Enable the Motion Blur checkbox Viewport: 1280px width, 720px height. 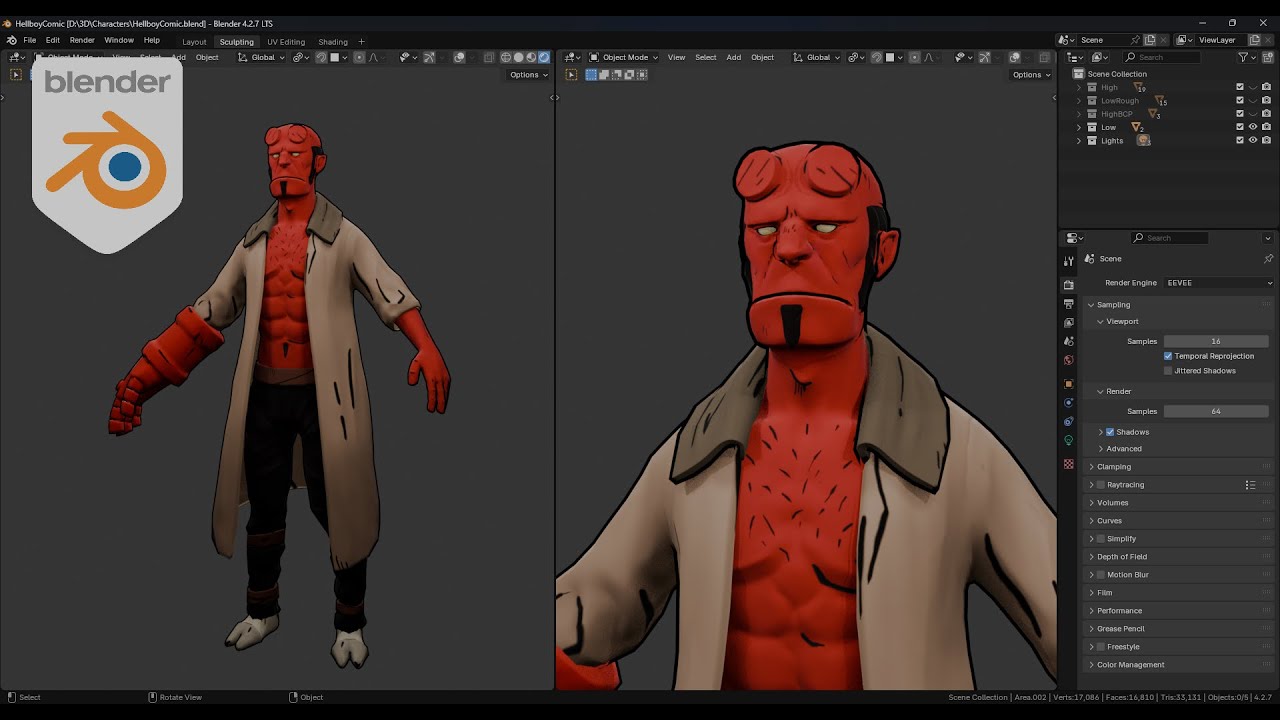click(x=1101, y=575)
